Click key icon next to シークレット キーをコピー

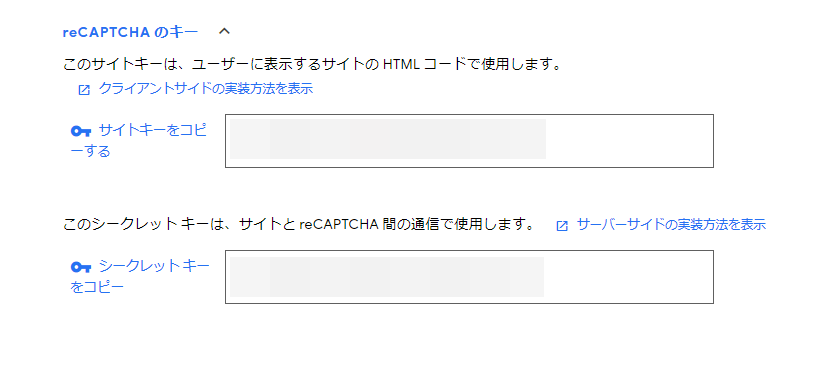point(81,267)
